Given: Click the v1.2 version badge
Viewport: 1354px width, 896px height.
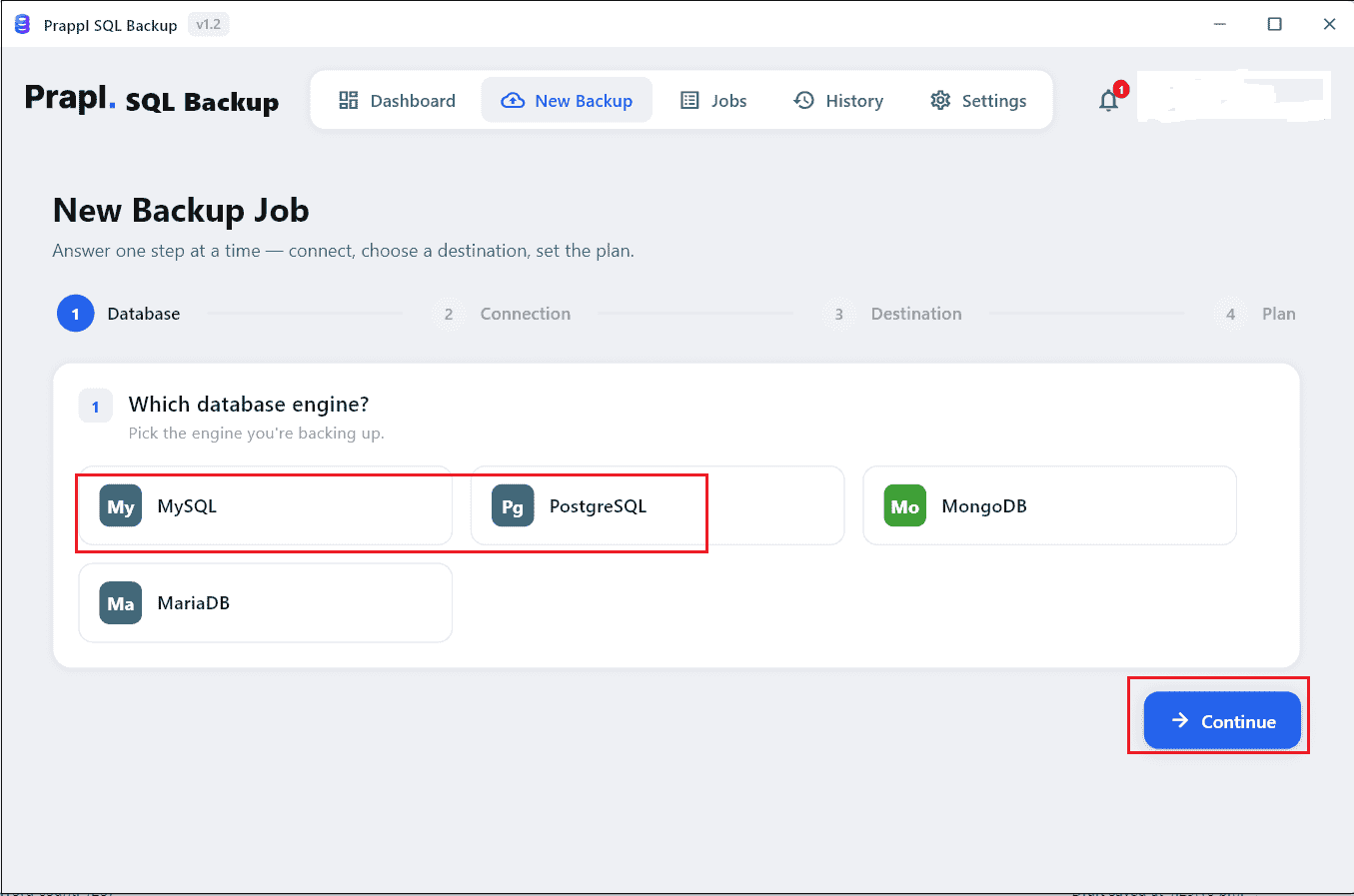Looking at the screenshot, I should click(209, 25).
